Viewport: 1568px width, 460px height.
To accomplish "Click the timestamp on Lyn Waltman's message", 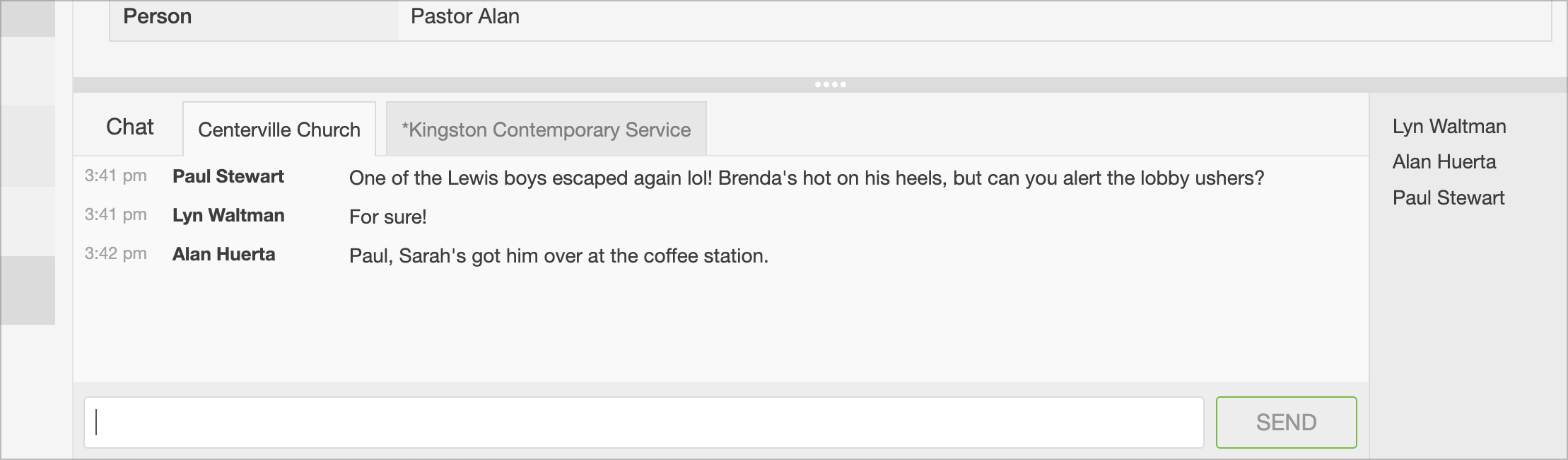I will point(115,215).
